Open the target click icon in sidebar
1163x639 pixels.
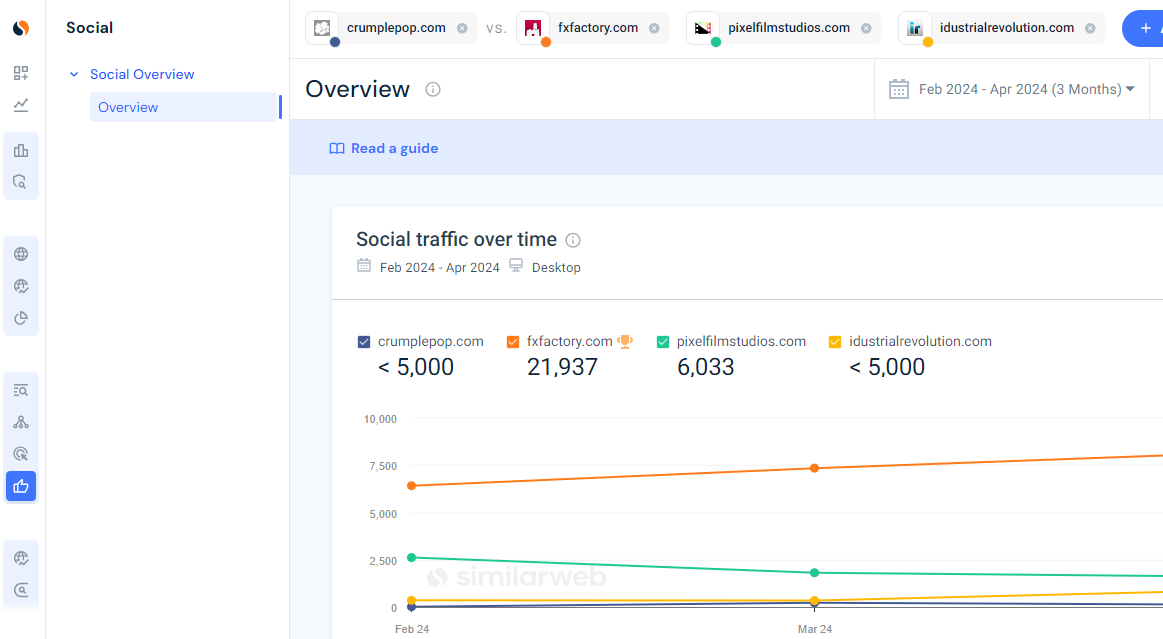21,454
